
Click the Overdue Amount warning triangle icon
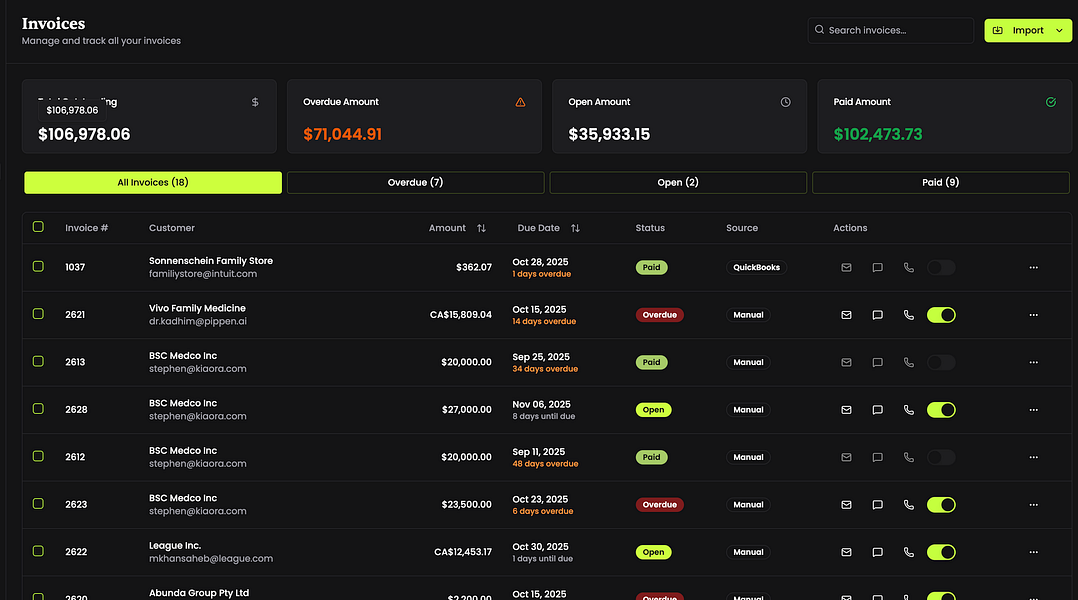point(520,102)
